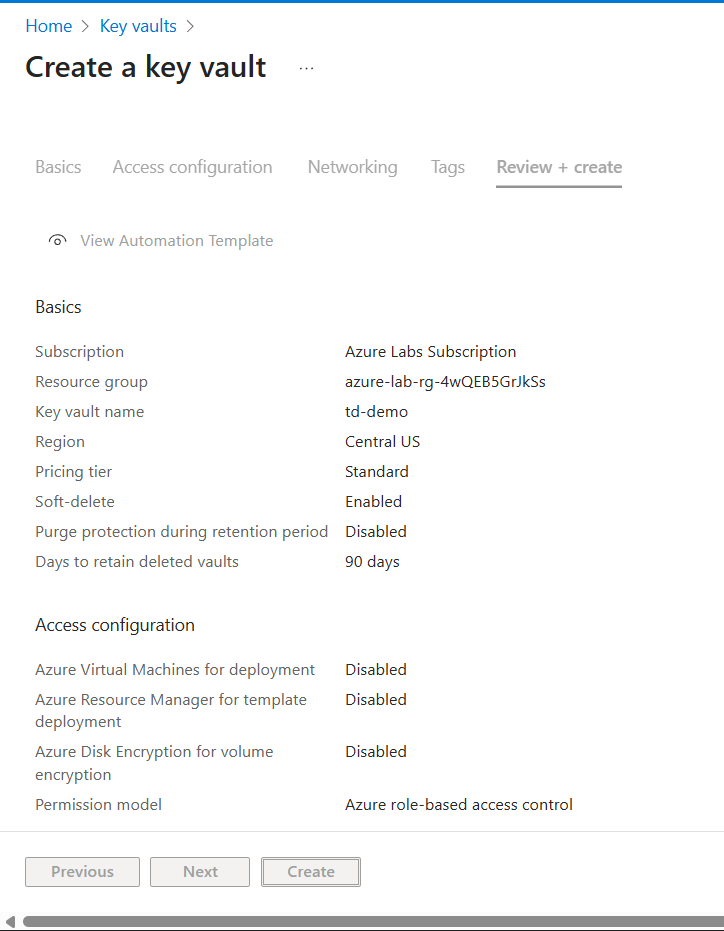This screenshot has width=724, height=931.
Task: Open the View Automation Template link
Action: (176, 241)
